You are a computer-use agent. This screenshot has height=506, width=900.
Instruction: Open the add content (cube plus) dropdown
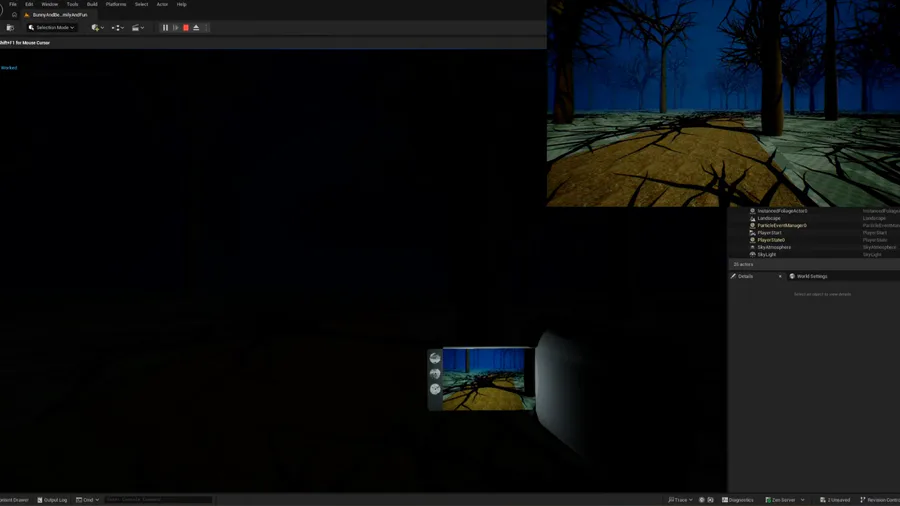[98, 28]
